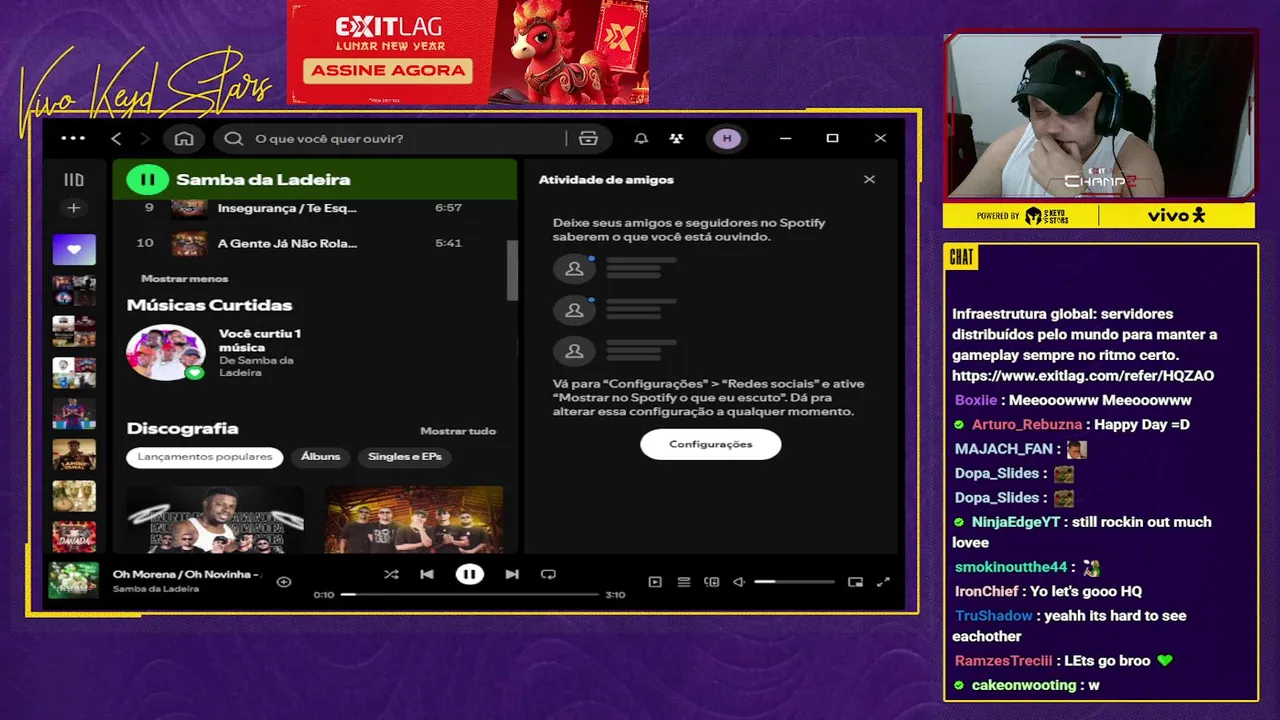Minimize the Spotify window
Image resolution: width=1280 pixels, height=720 pixels.
(x=785, y=138)
